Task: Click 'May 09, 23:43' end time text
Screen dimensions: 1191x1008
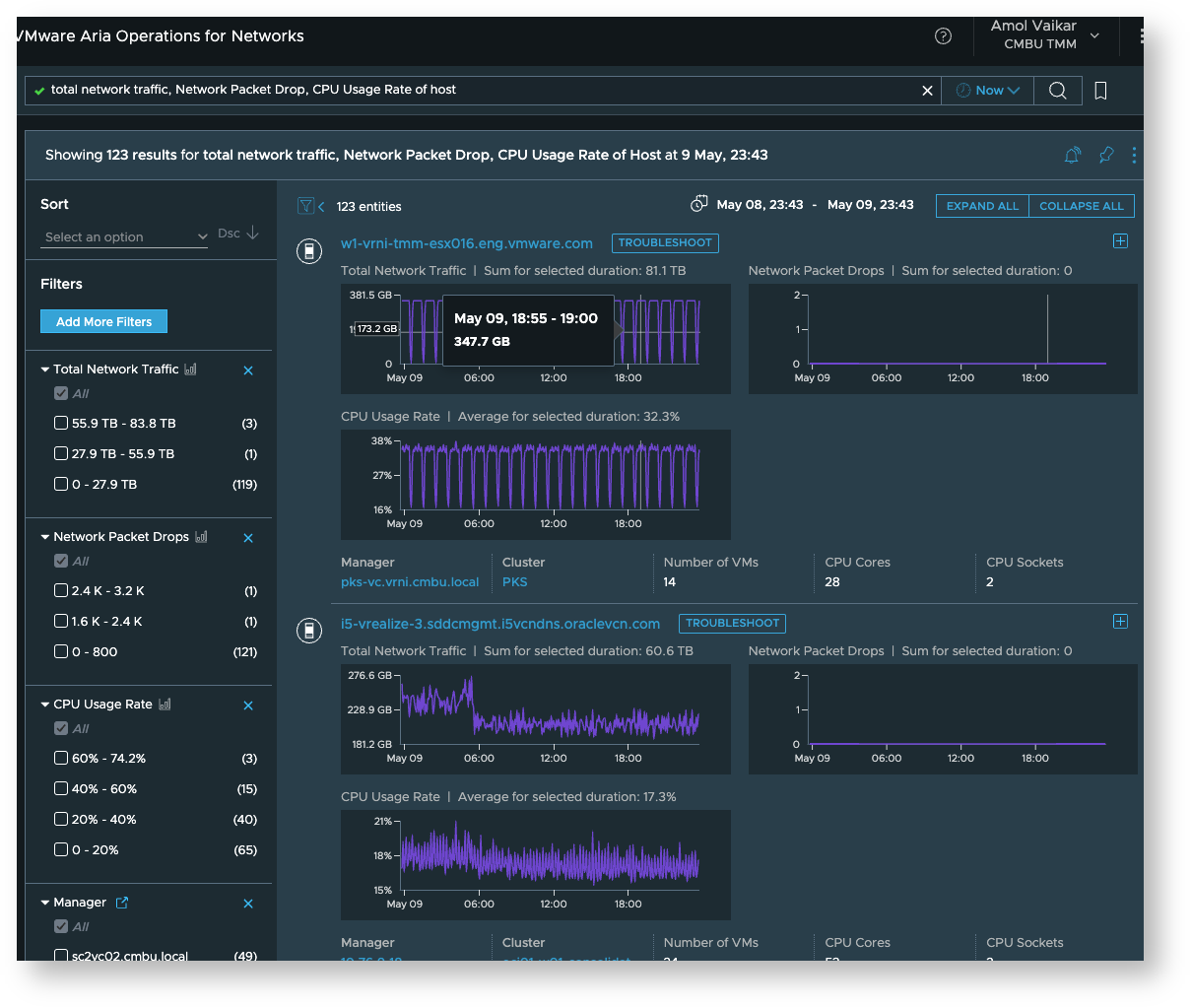Action: [871, 205]
